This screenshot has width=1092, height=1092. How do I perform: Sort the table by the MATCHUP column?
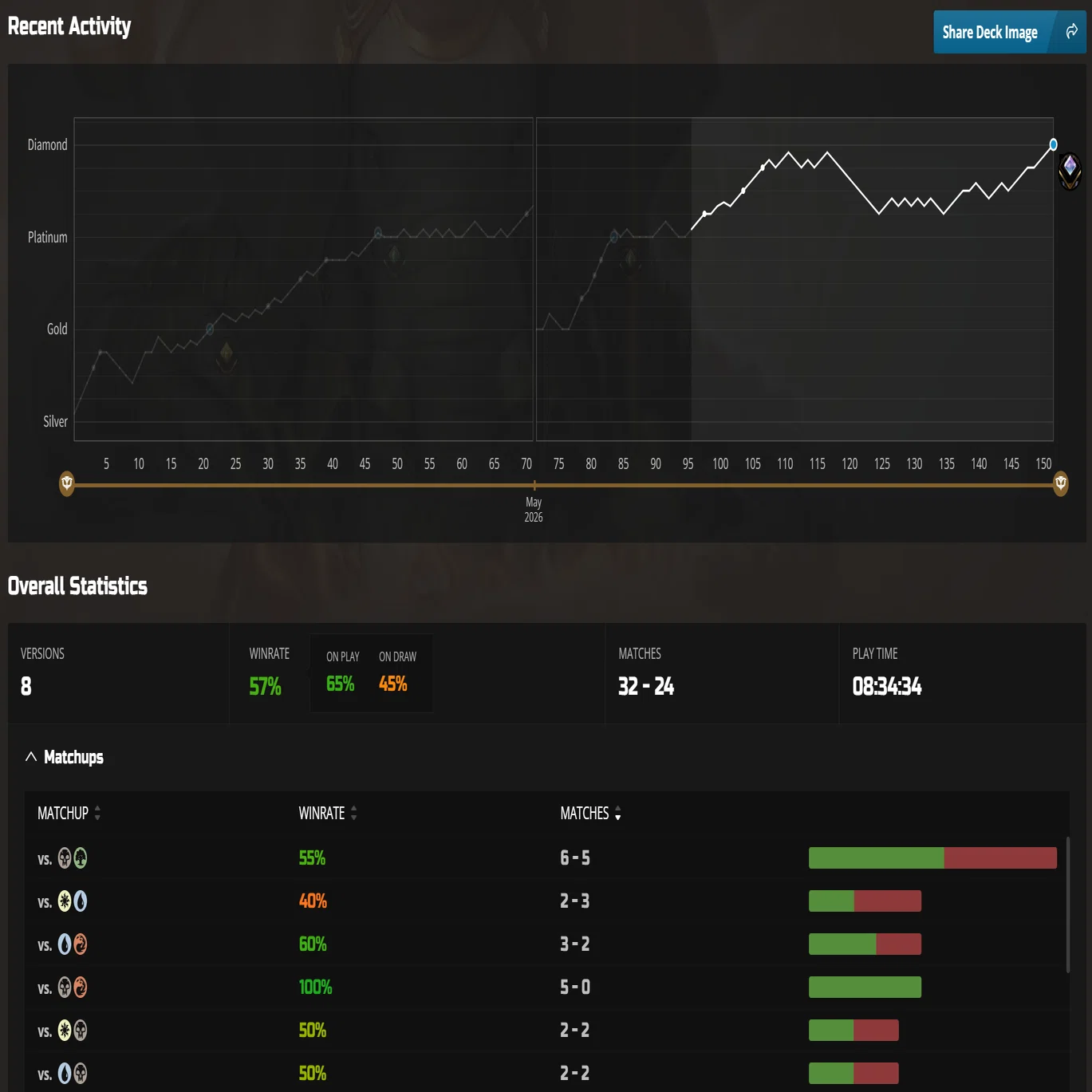click(x=69, y=813)
